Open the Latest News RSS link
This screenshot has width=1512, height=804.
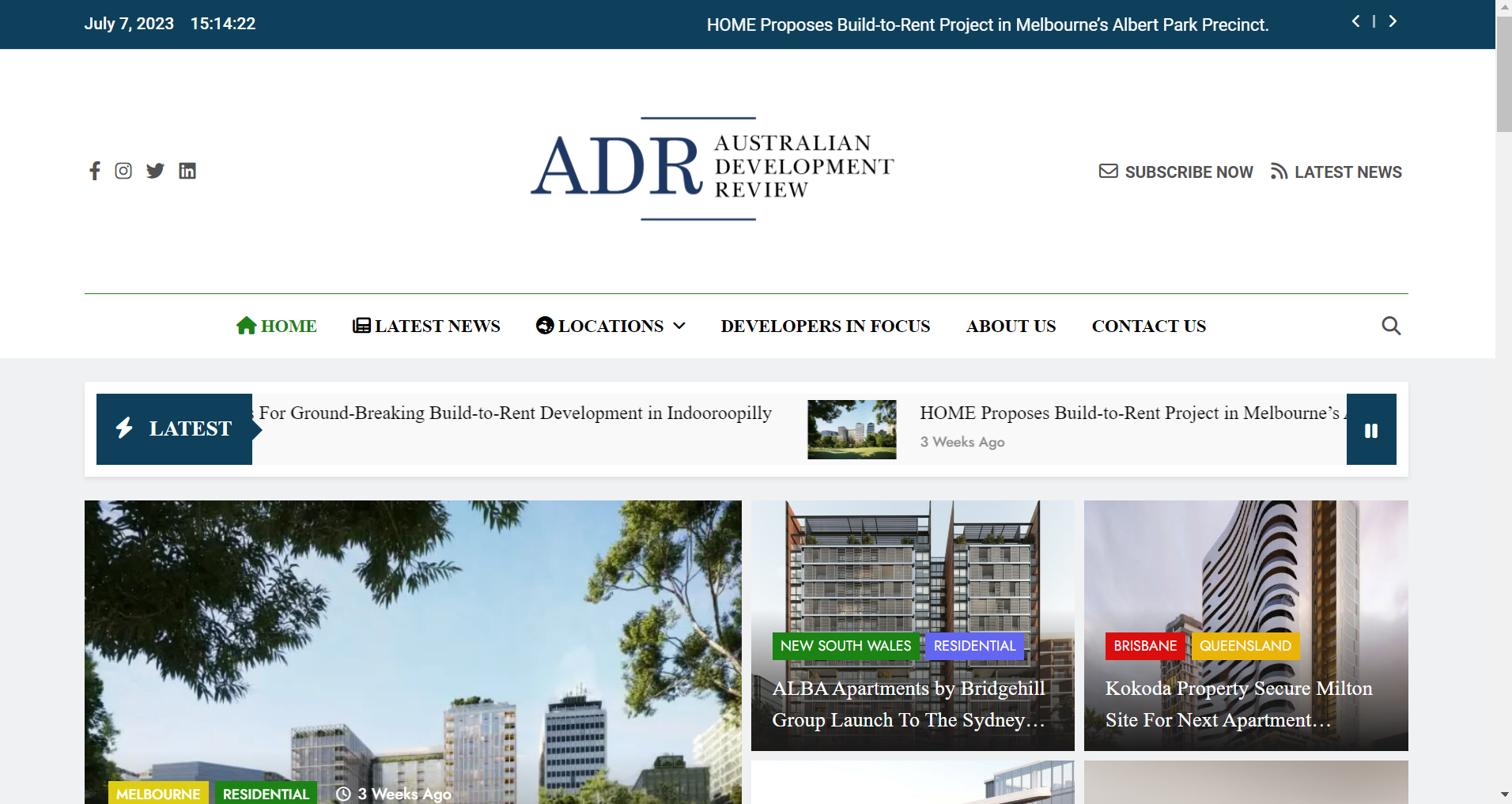click(1336, 172)
